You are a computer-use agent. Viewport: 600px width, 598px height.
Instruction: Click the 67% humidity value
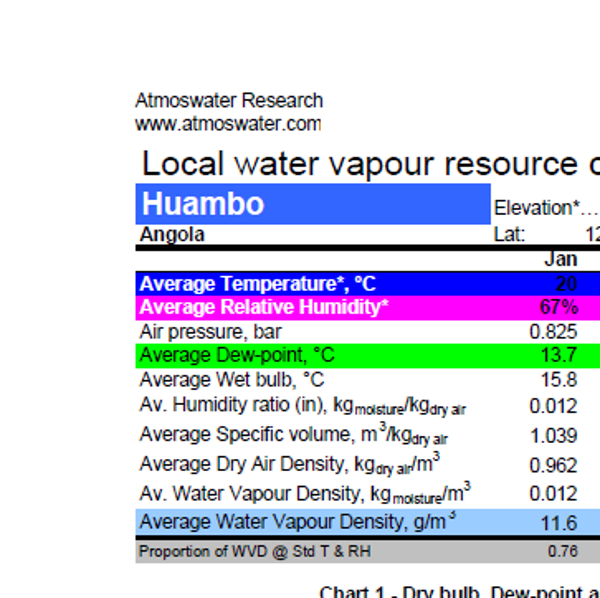(559, 307)
